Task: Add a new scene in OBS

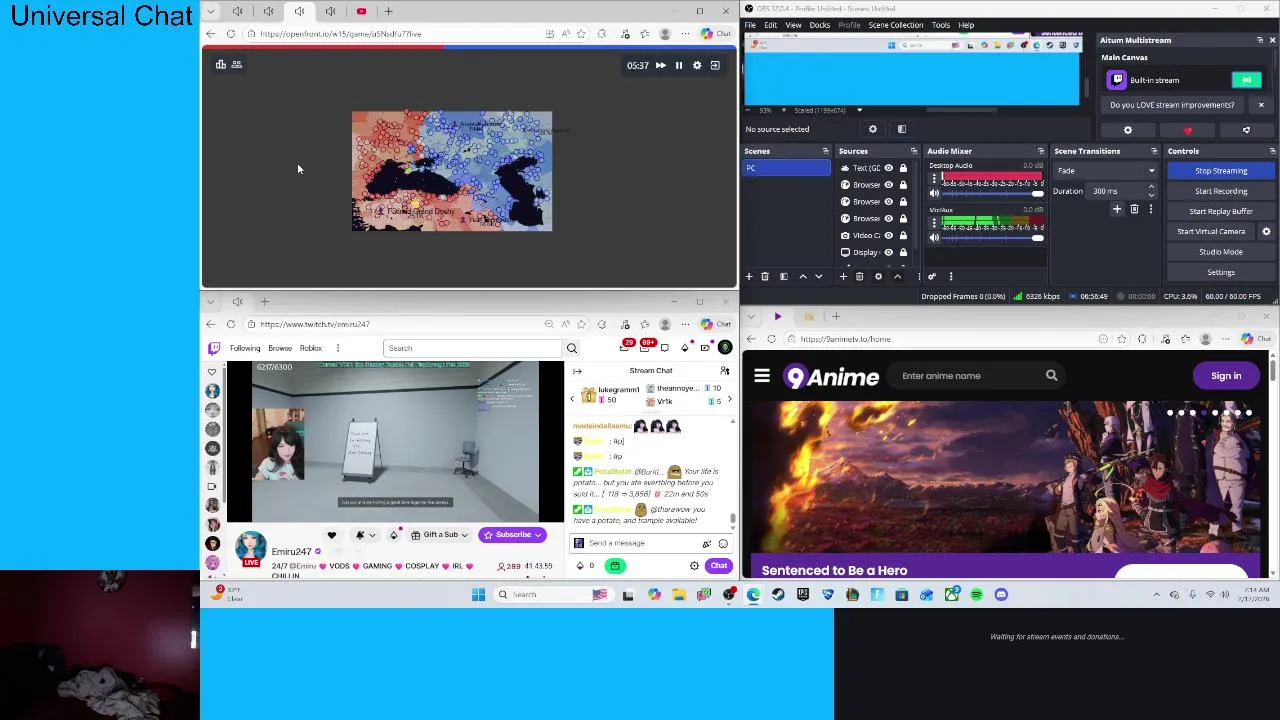Action: point(749,277)
